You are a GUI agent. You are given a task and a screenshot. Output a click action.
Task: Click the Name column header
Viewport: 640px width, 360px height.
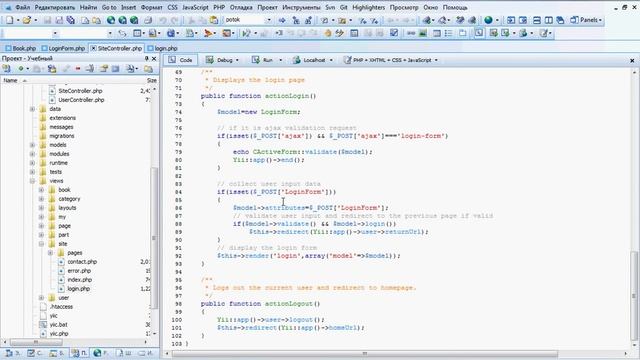(11, 80)
